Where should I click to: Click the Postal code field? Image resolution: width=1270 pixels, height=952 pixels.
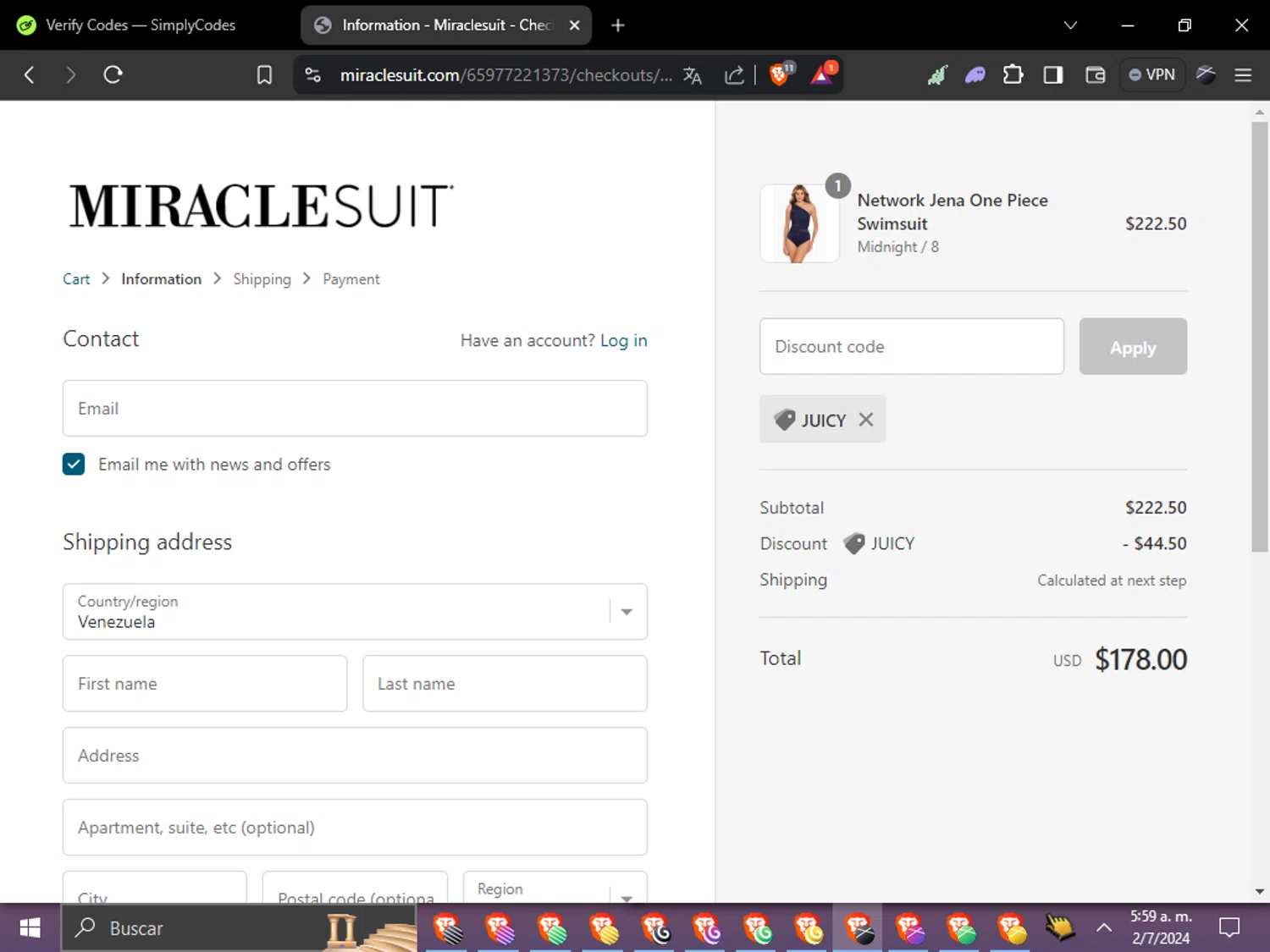click(x=355, y=889)
